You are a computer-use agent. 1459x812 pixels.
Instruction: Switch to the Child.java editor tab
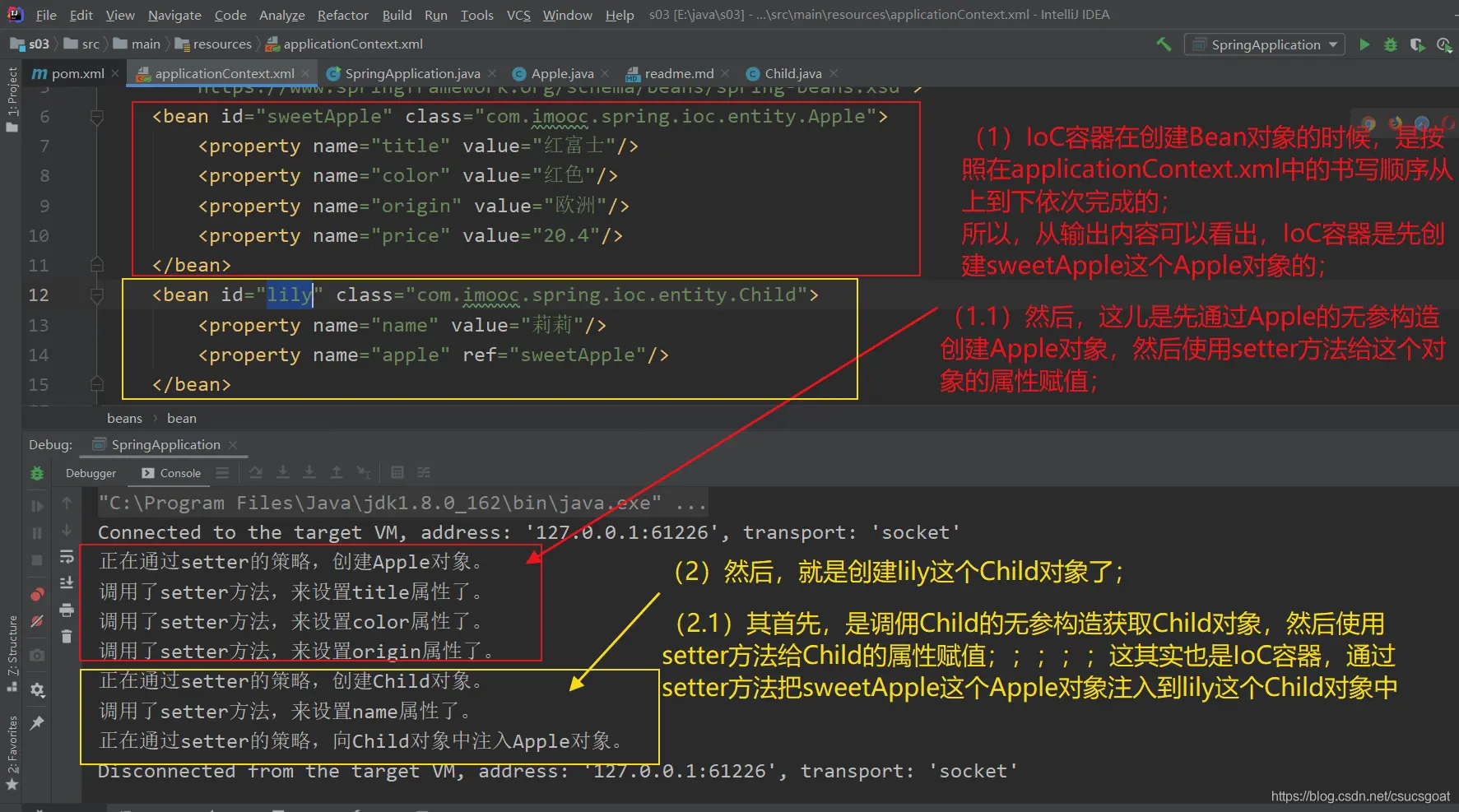click(792, 73)
